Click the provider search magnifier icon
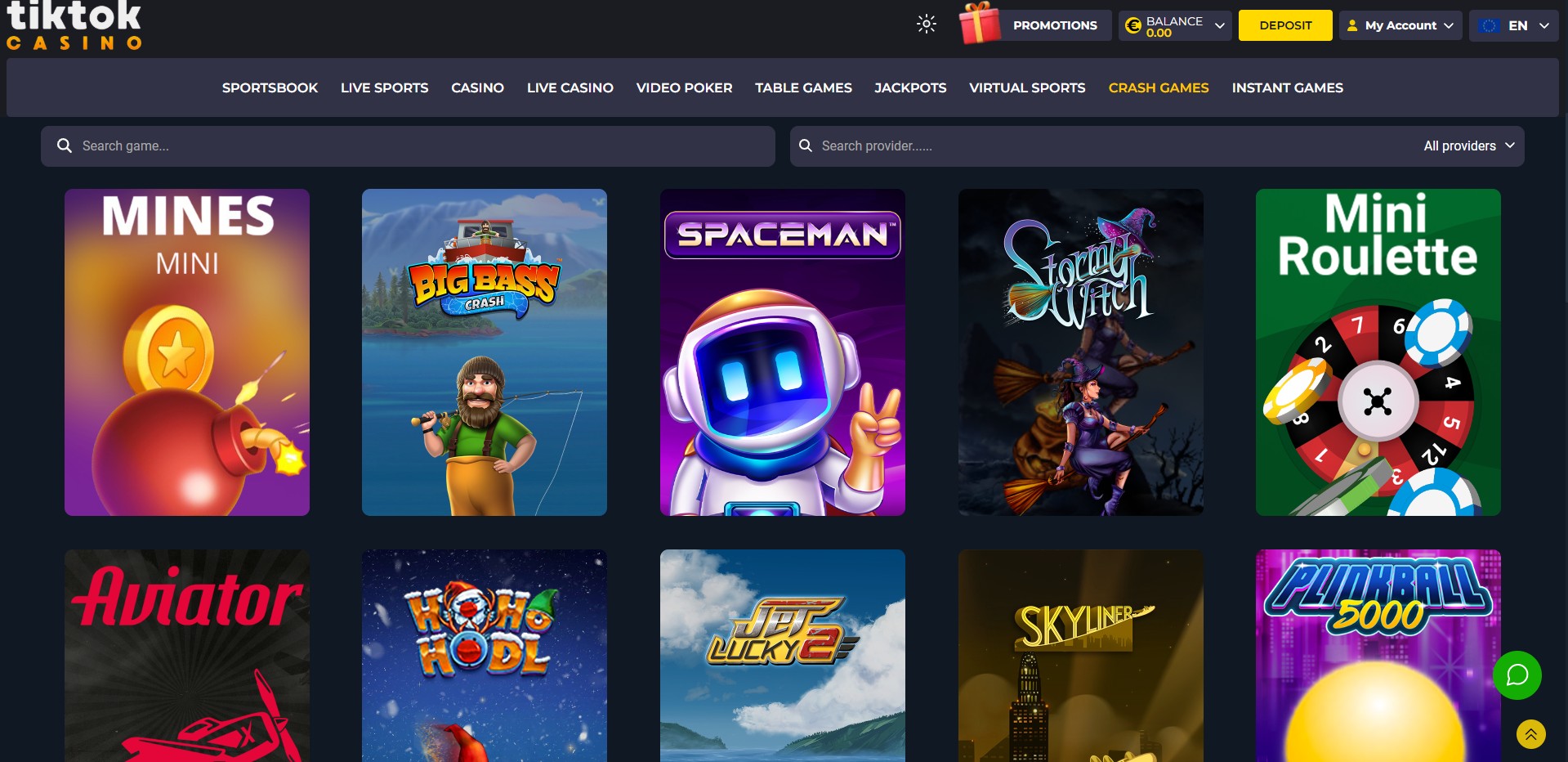This screenshot has width=1568, height=762. pos(805,146)
